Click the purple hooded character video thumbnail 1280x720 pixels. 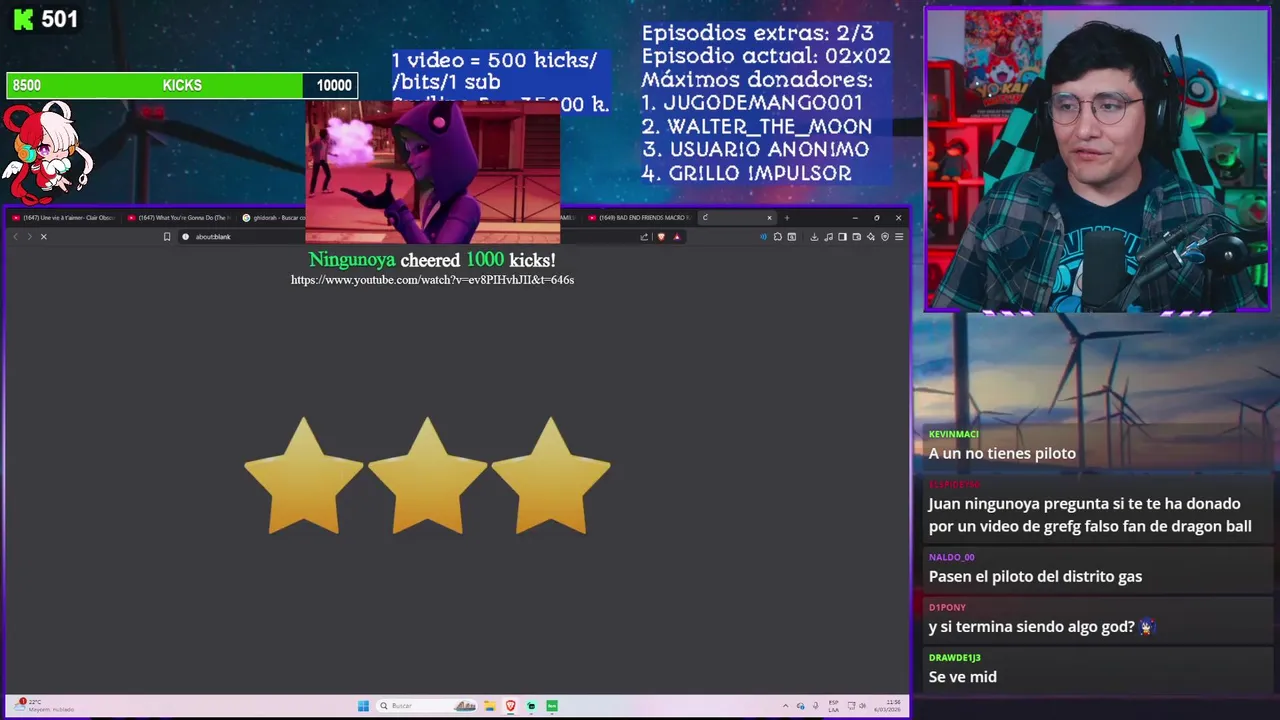432,172
